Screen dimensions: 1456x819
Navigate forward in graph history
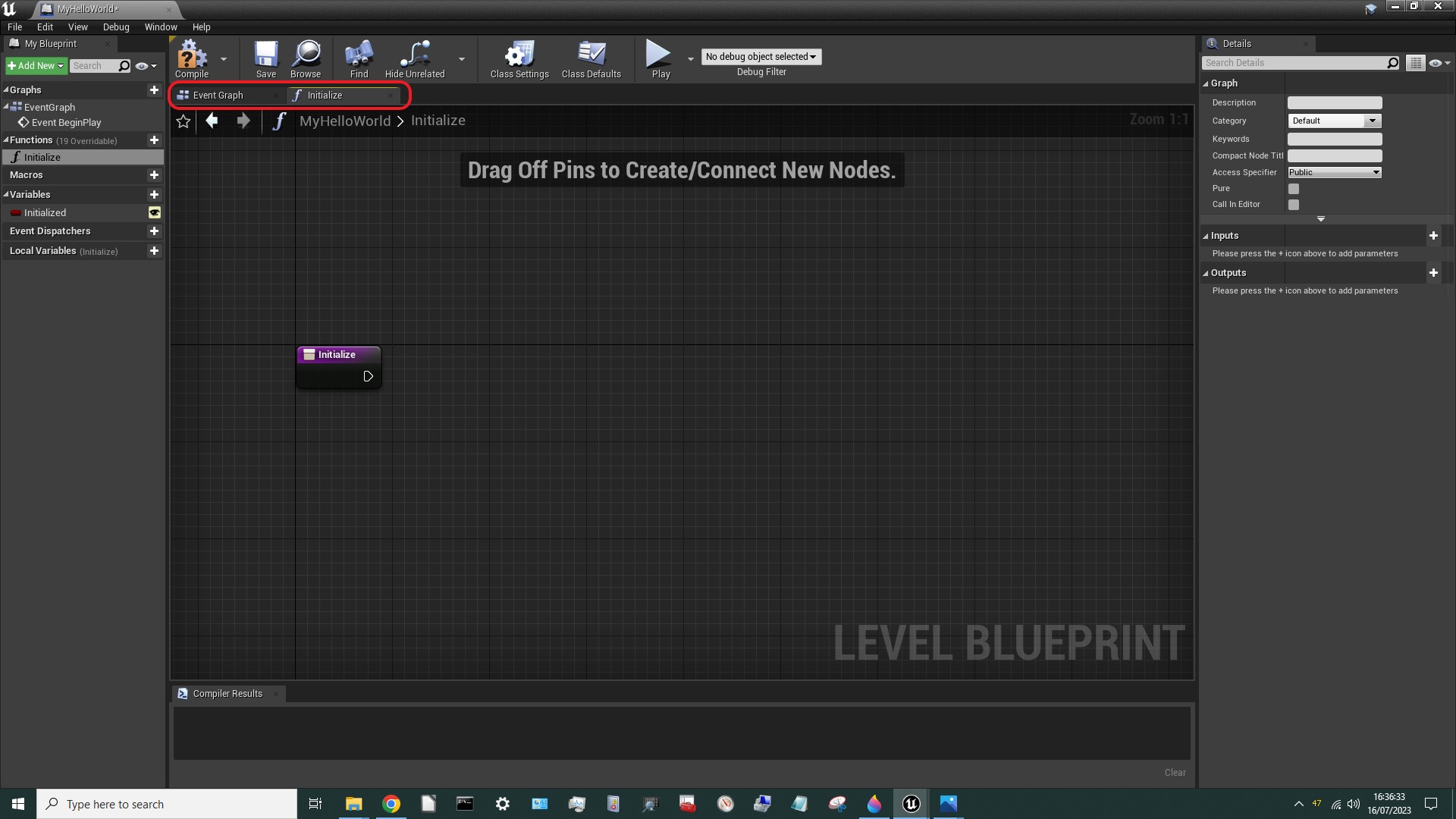[x=243, y=121]
